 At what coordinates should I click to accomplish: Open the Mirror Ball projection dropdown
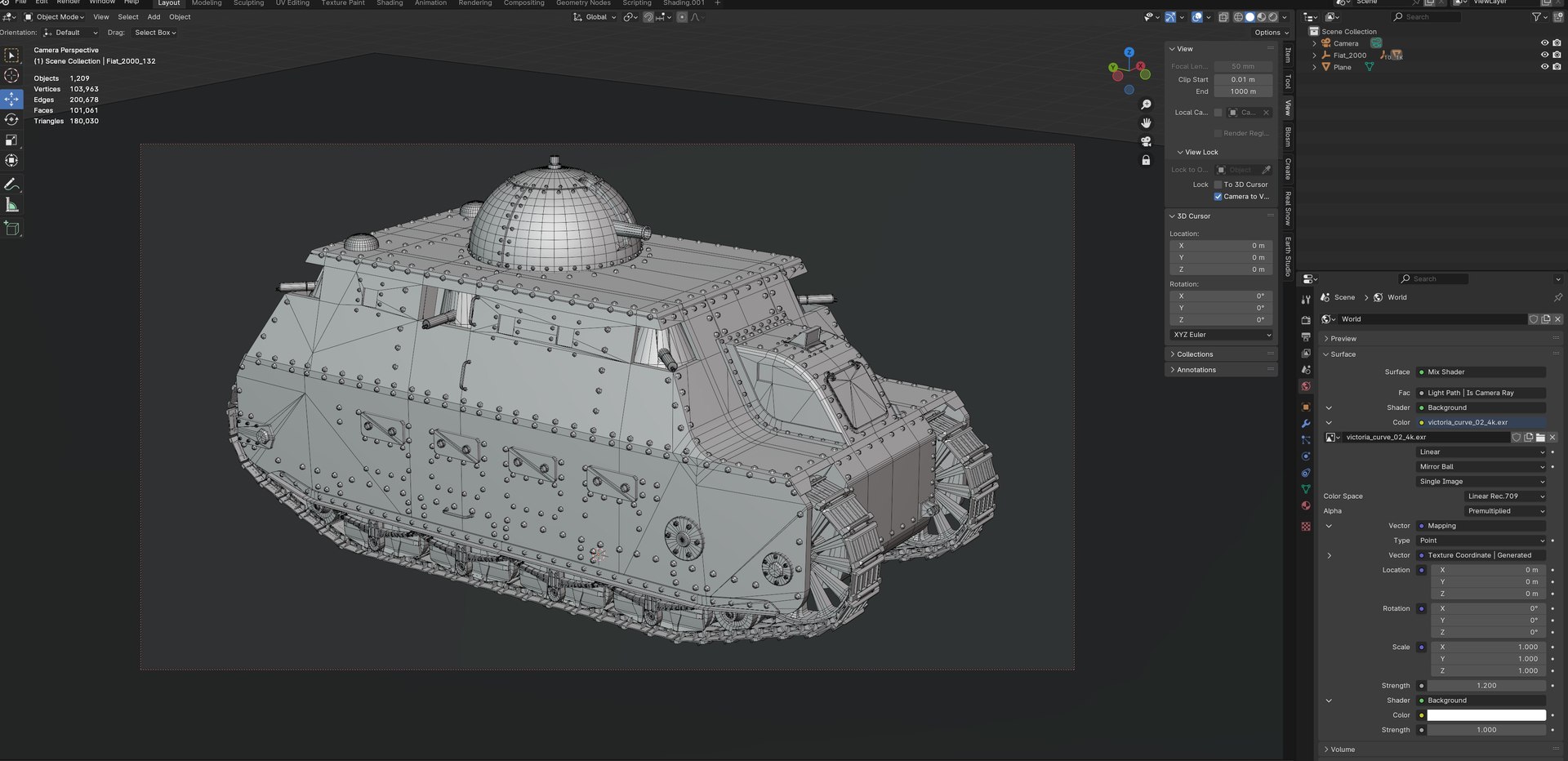tap(1481, 467)
